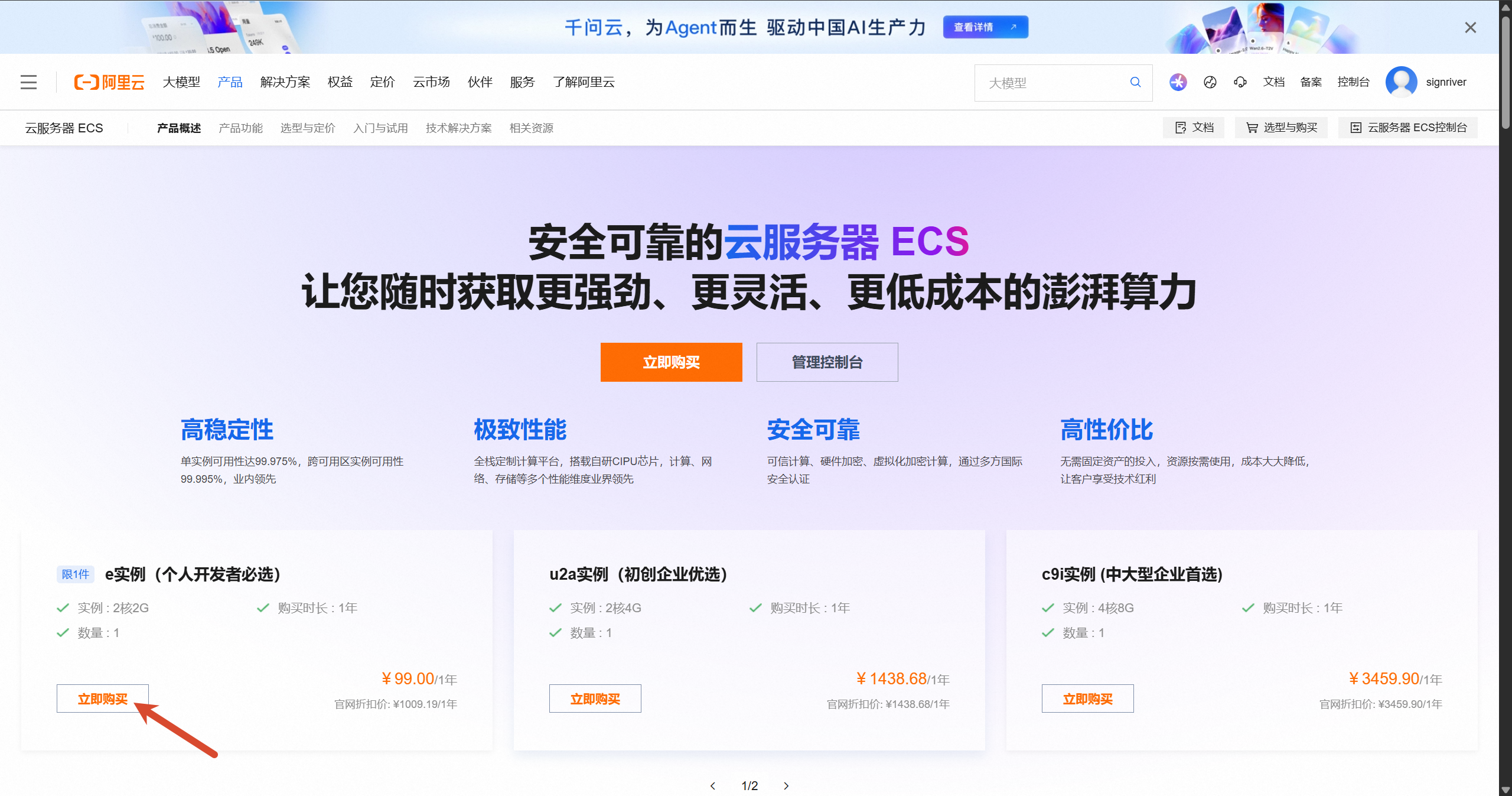Screen dimensions: 1512x796
Task: Click the ¥3459.90/1年 orange price
Action: click(x=1395, y=679)
